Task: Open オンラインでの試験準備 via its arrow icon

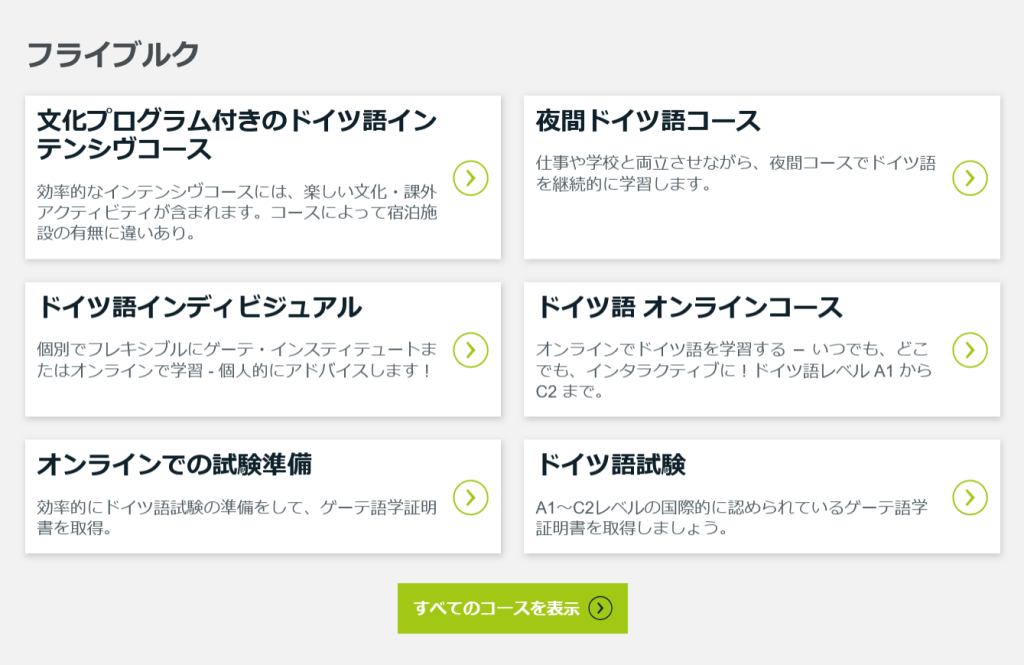Action: (470, 497)
